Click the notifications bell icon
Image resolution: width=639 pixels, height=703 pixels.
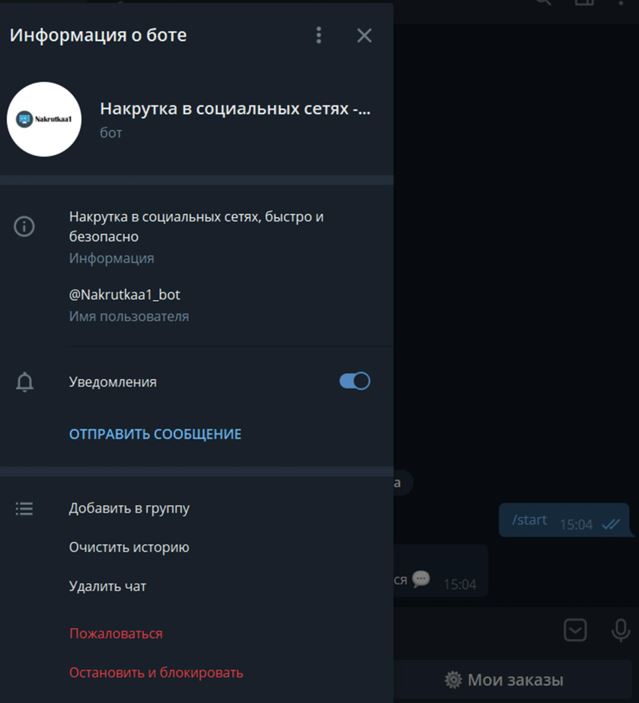pos(25,382)
